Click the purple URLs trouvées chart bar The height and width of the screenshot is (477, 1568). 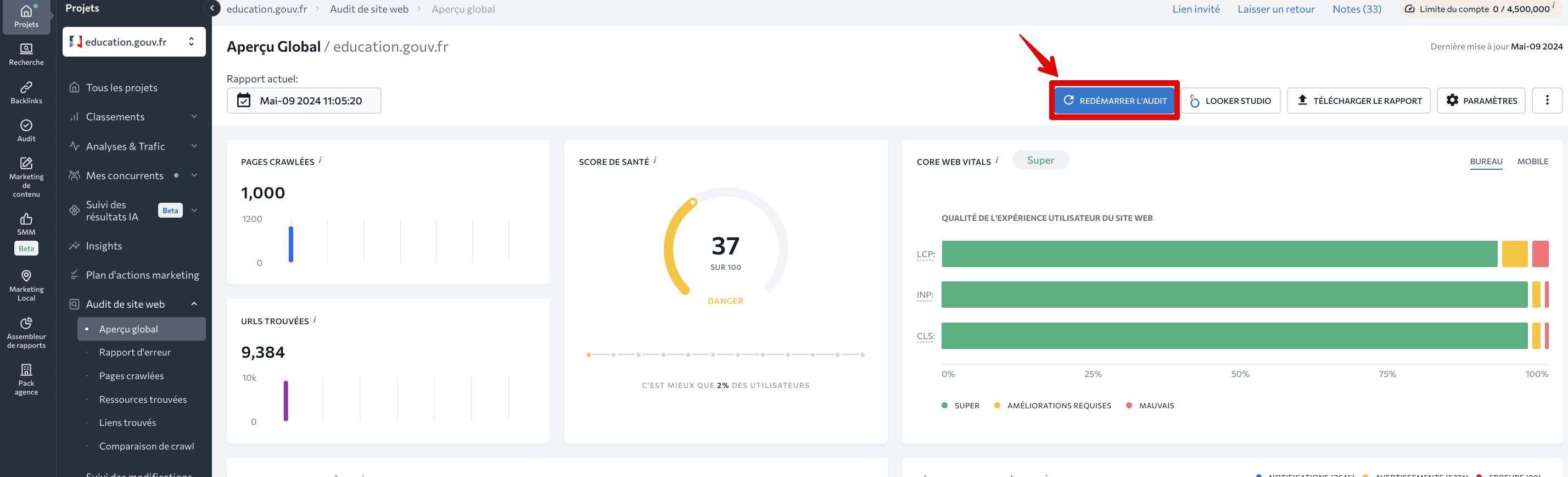point(285,401)
